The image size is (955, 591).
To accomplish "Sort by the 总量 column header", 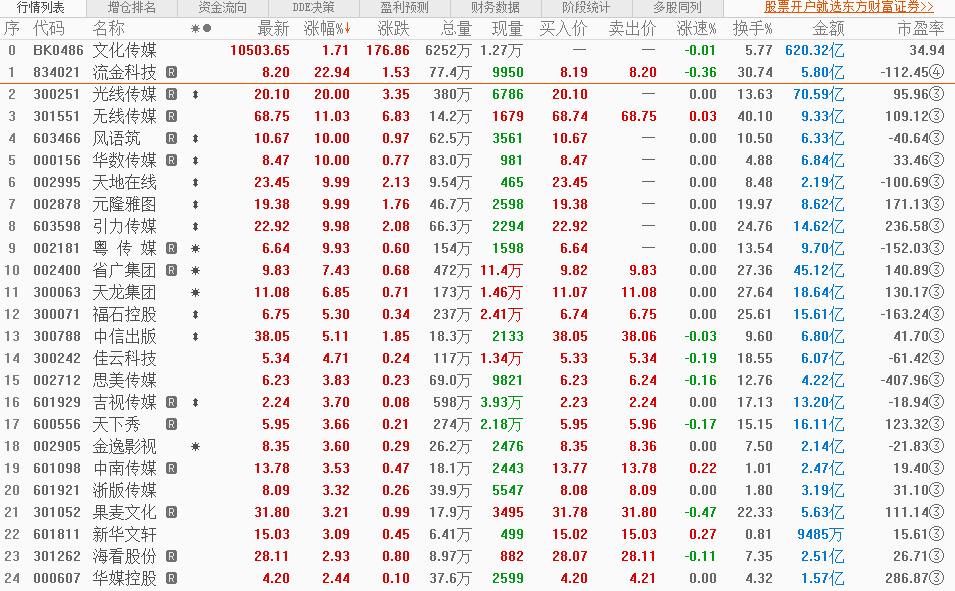I will point(456,29).
